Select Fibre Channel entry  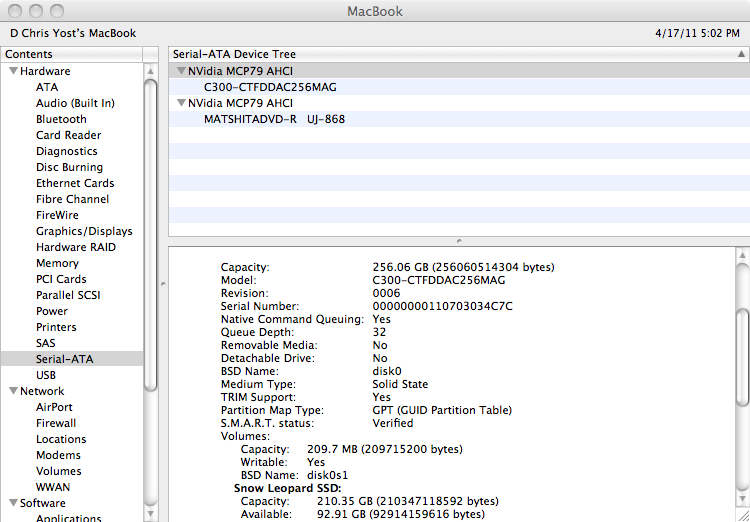72,199
